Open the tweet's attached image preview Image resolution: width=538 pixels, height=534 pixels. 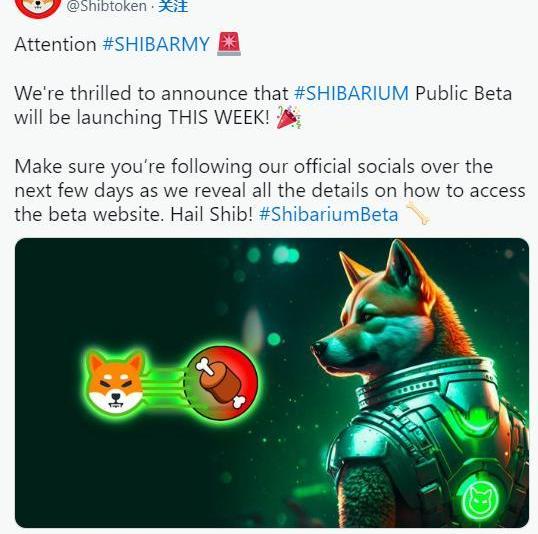(272, 383)
